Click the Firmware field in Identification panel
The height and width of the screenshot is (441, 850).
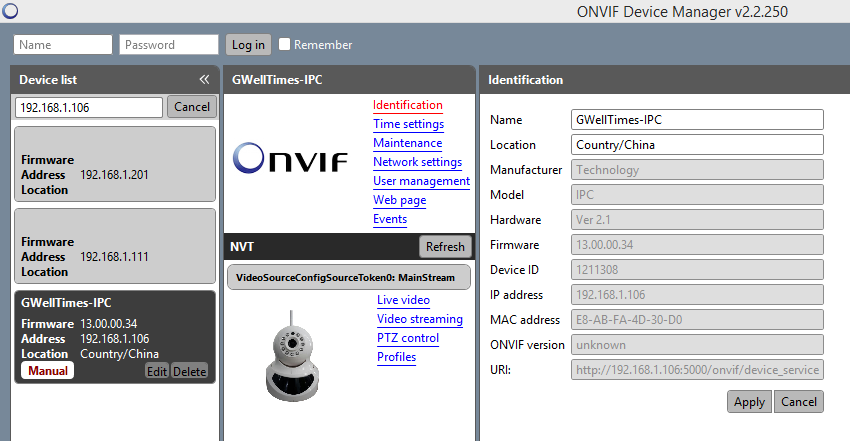(697, 244)
